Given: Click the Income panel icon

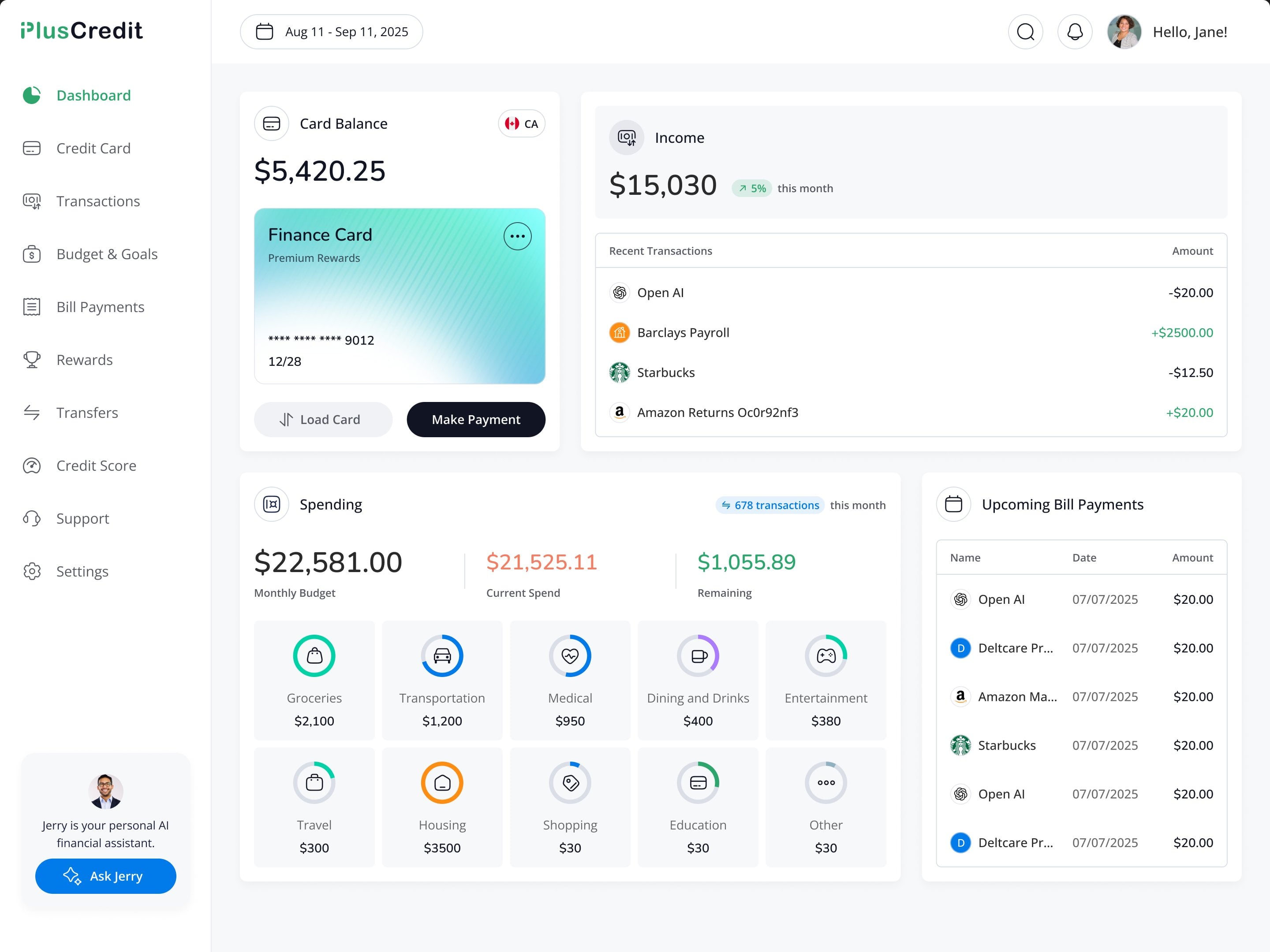Looking at the screenshot, I should coord(626,138).
